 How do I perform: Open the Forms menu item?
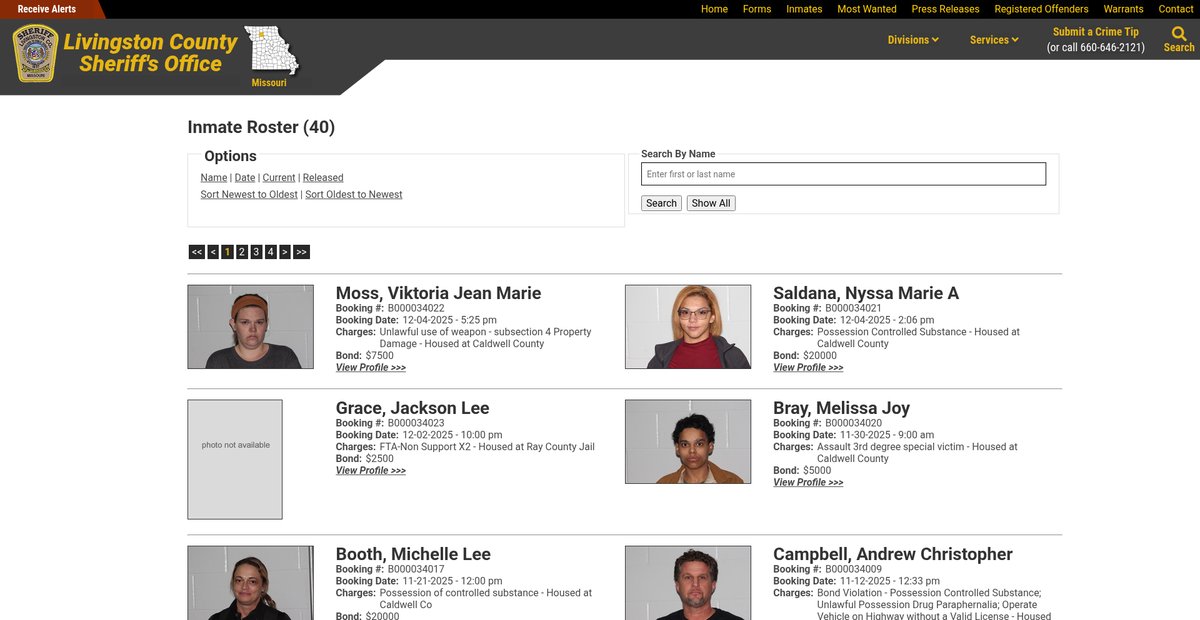(x=757, y=9)
